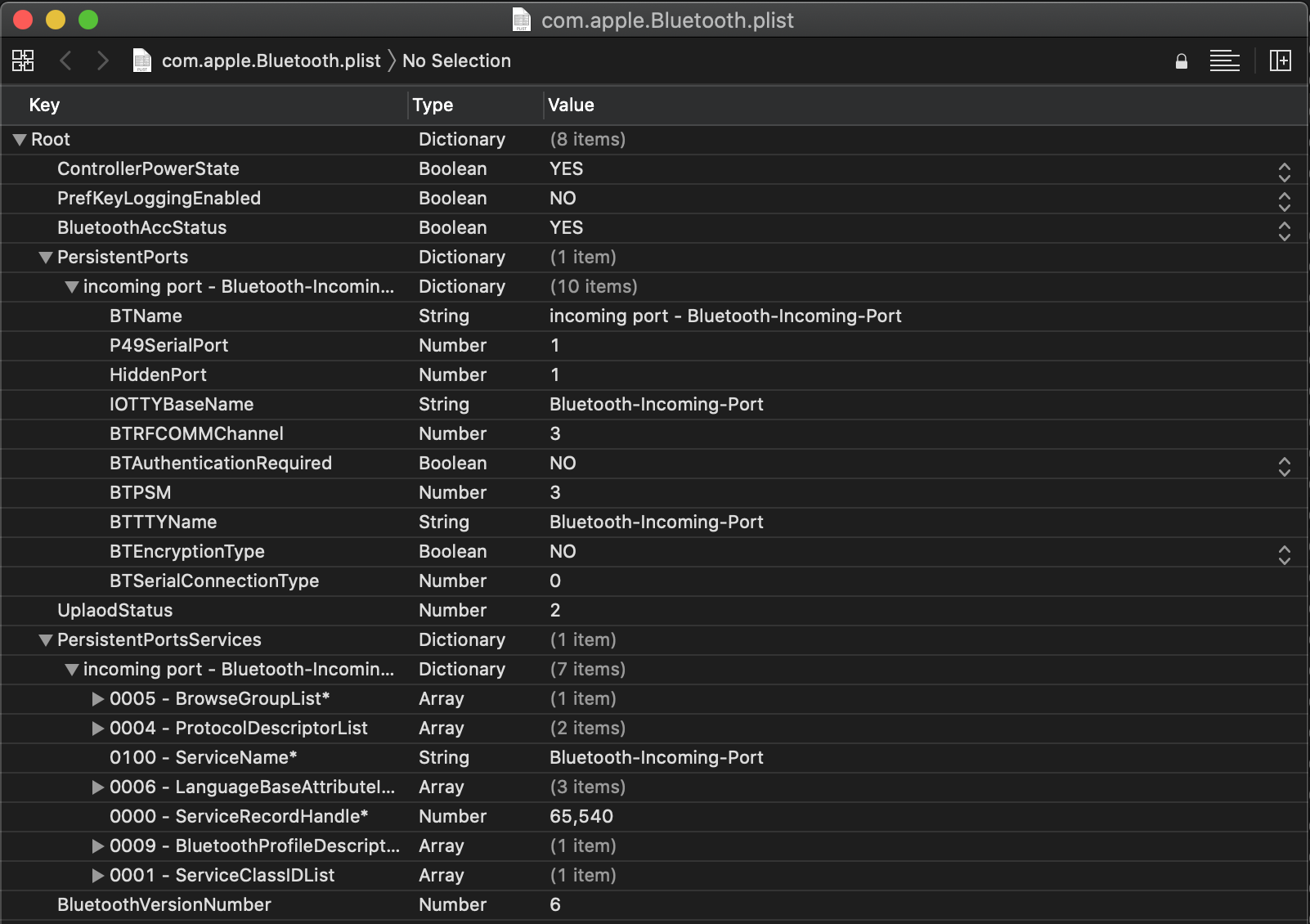Click the window title com.apple.Bluetooth.plist

tap(667, 20)
